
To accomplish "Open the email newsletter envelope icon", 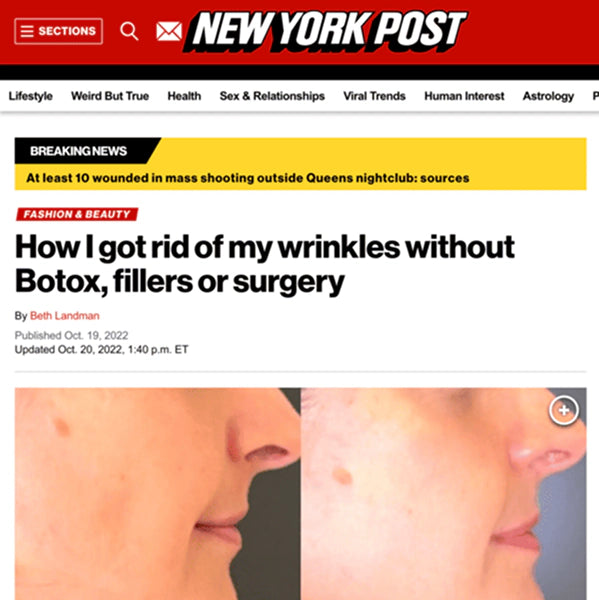I will [x=169, y=31].
